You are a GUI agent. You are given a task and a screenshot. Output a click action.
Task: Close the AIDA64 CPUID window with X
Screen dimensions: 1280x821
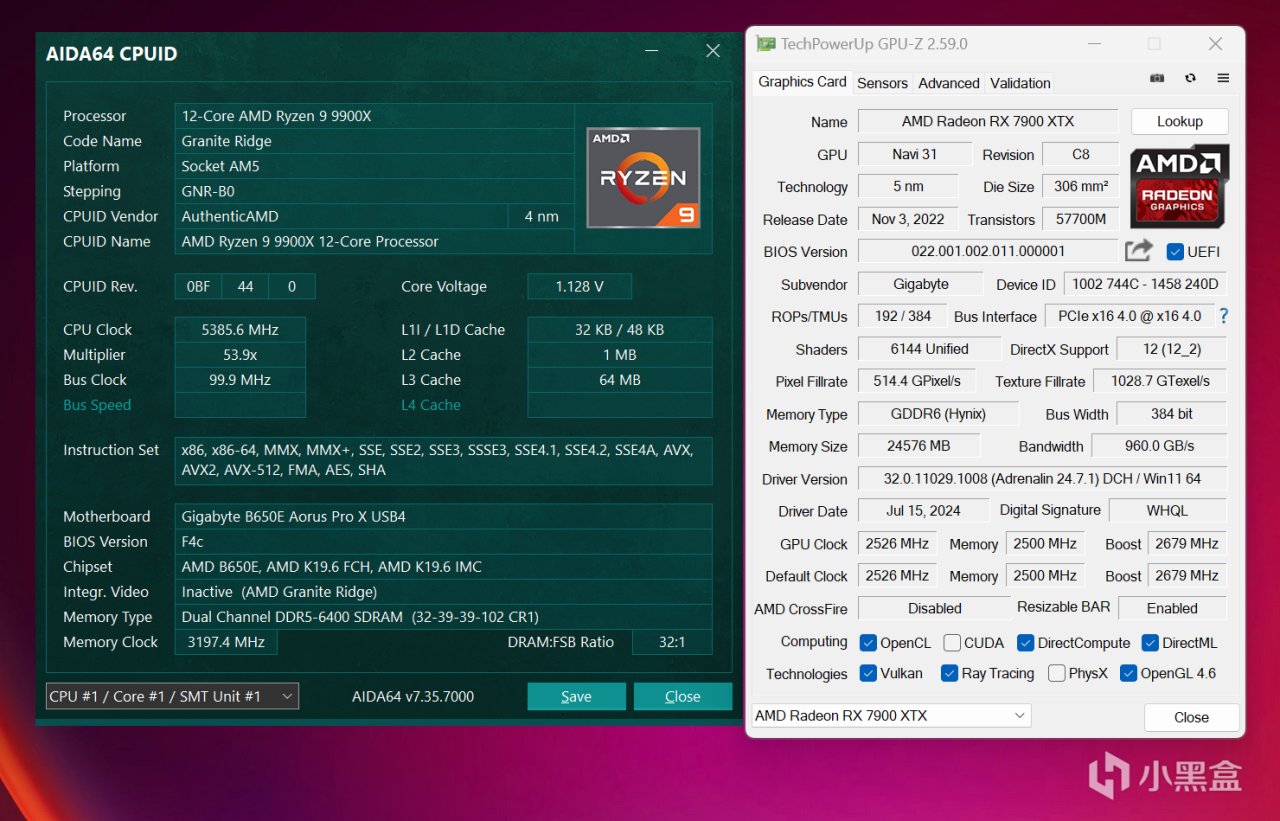coord(713,51)
